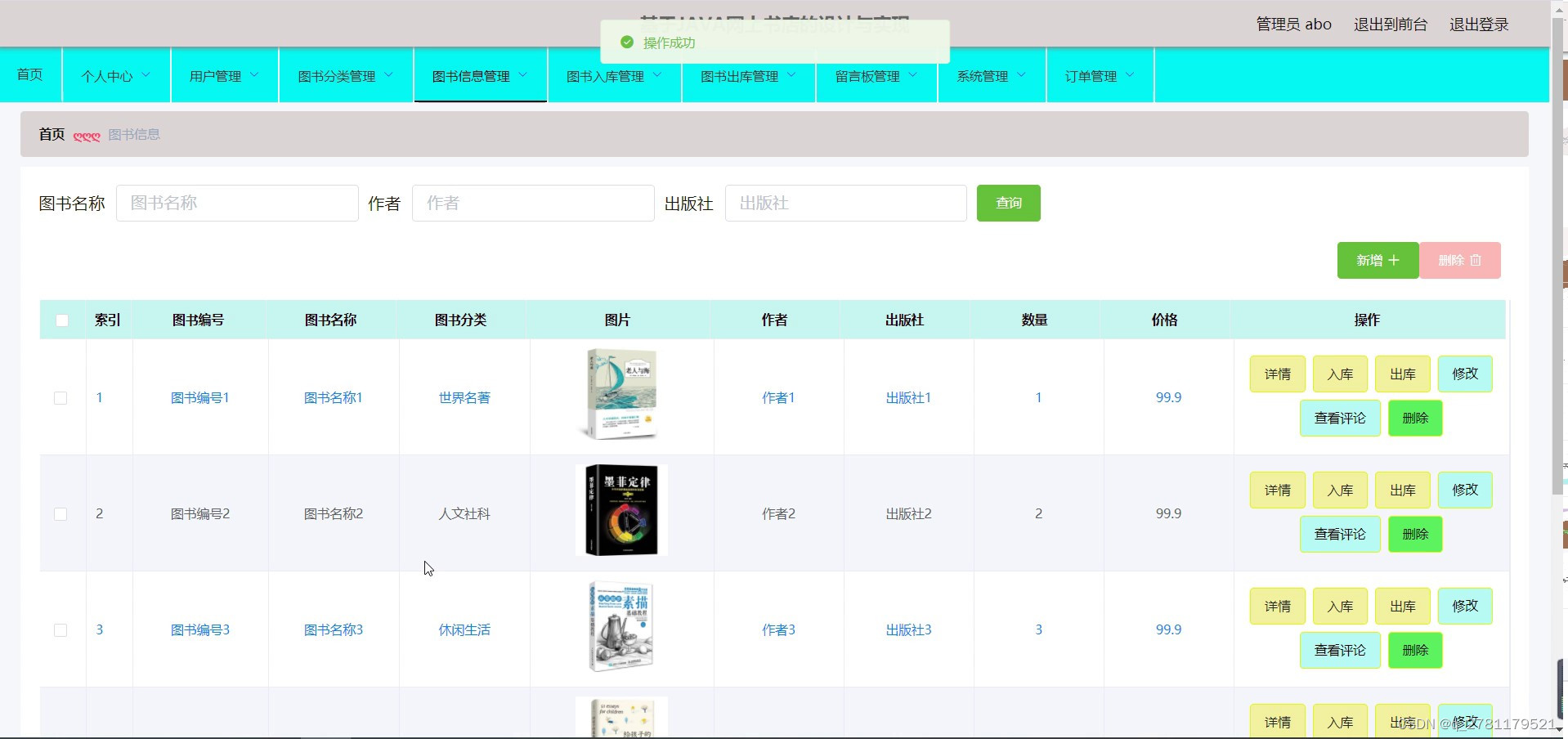This screenshot has width=1568, height=739.
Task: Expand the 留言板管理 menu chevron
Action: click(912, 75)
